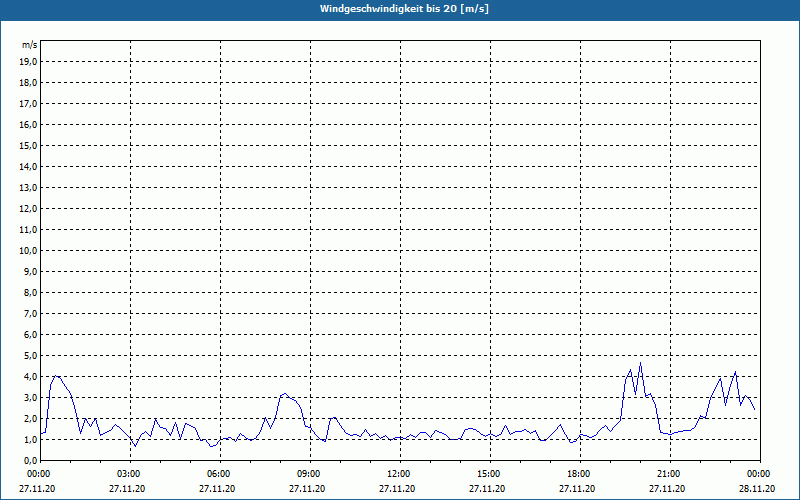800x500 pixels.
Task: Select the 5,0 y-axis label
Action: (30, 355)
